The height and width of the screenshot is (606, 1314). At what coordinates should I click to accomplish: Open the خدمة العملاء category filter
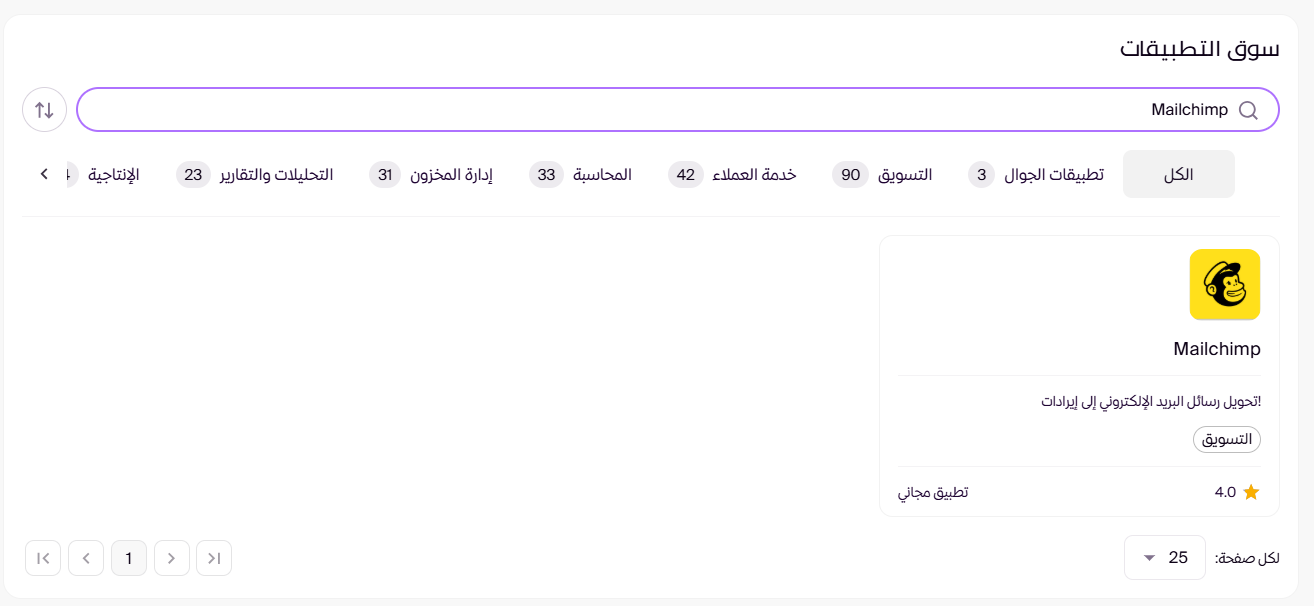click(x=733, y=174)
